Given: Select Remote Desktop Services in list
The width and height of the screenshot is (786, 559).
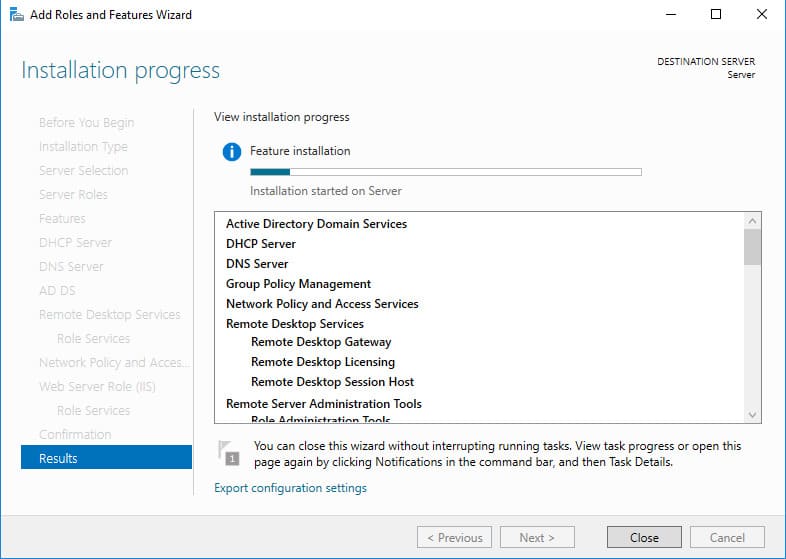Looking at the screenshot, I should pos(295,324).
